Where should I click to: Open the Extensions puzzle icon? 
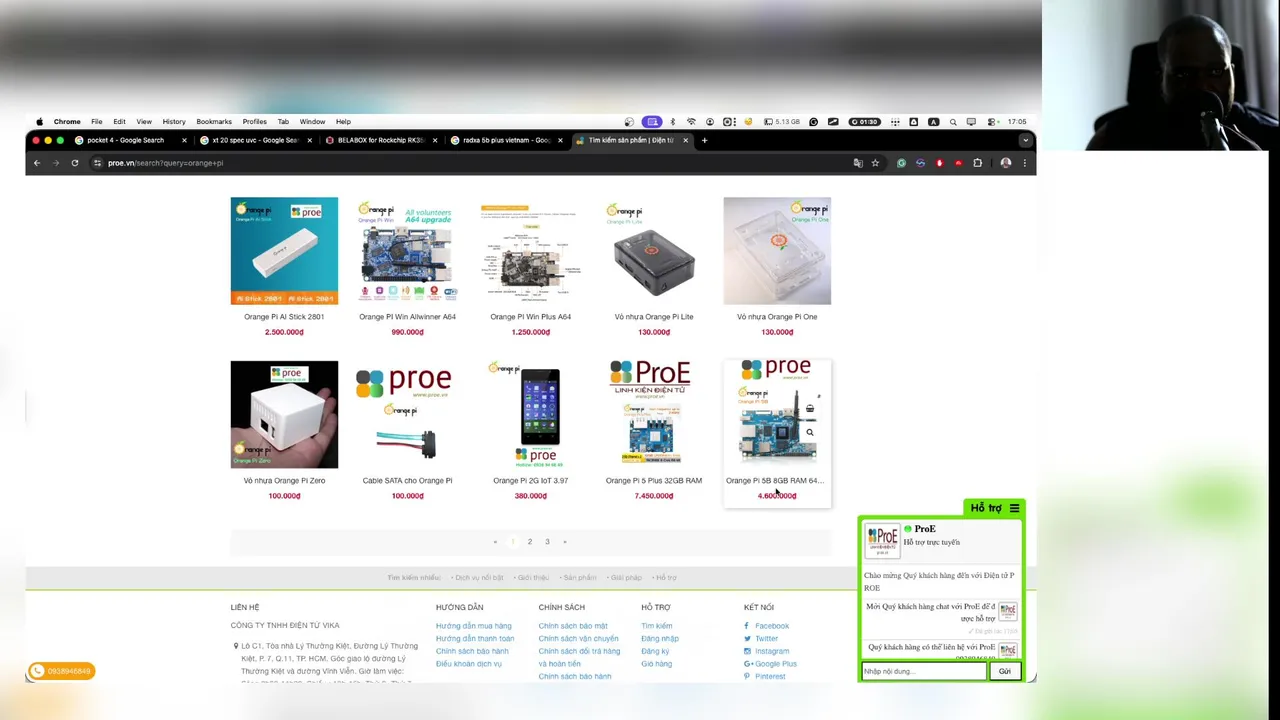point(978,163)
